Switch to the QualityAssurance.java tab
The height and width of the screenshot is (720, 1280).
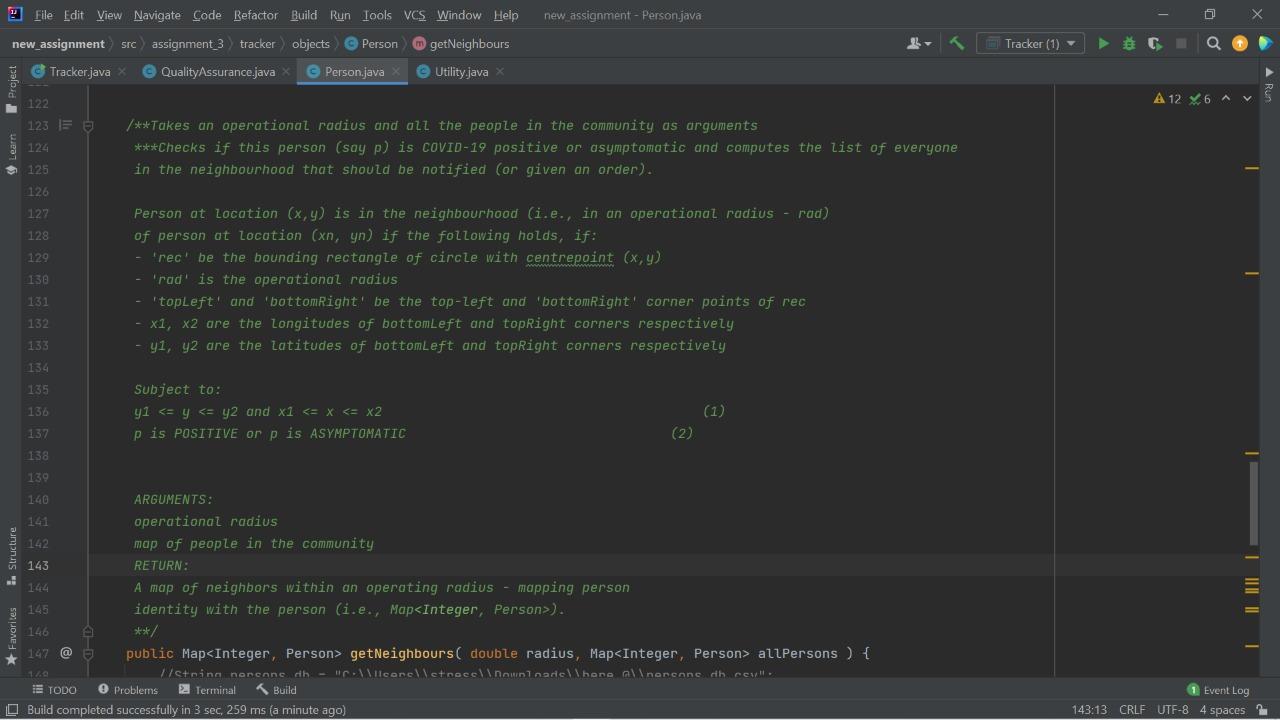pos(217,71)
